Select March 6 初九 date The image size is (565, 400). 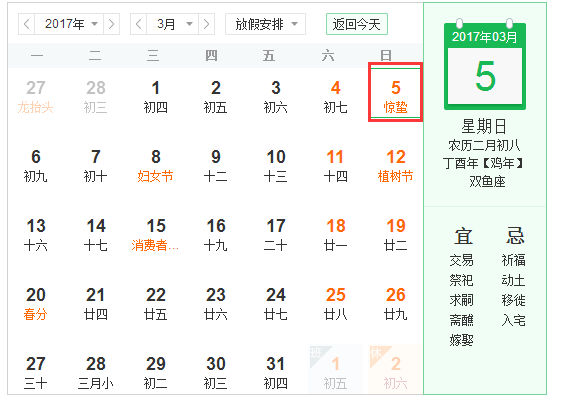[36, 166]
